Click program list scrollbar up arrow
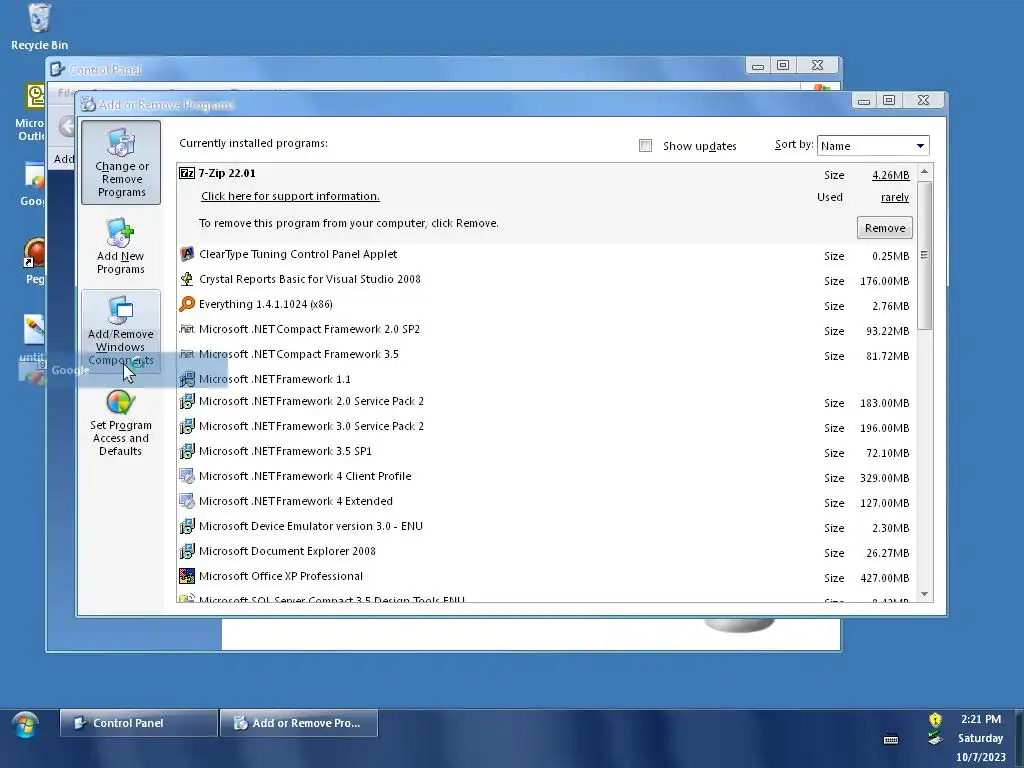1024x768 pixels. 924,172
